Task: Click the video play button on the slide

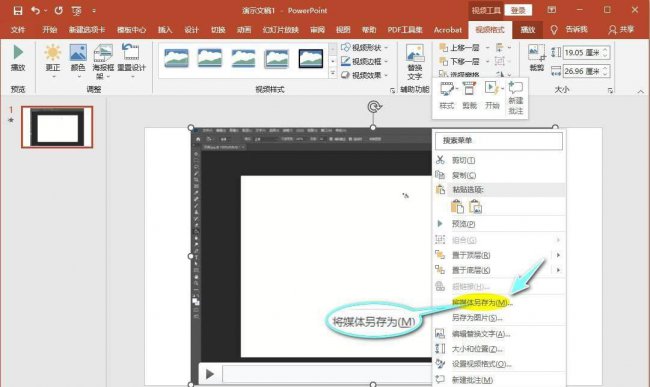Action: point(210,374)
